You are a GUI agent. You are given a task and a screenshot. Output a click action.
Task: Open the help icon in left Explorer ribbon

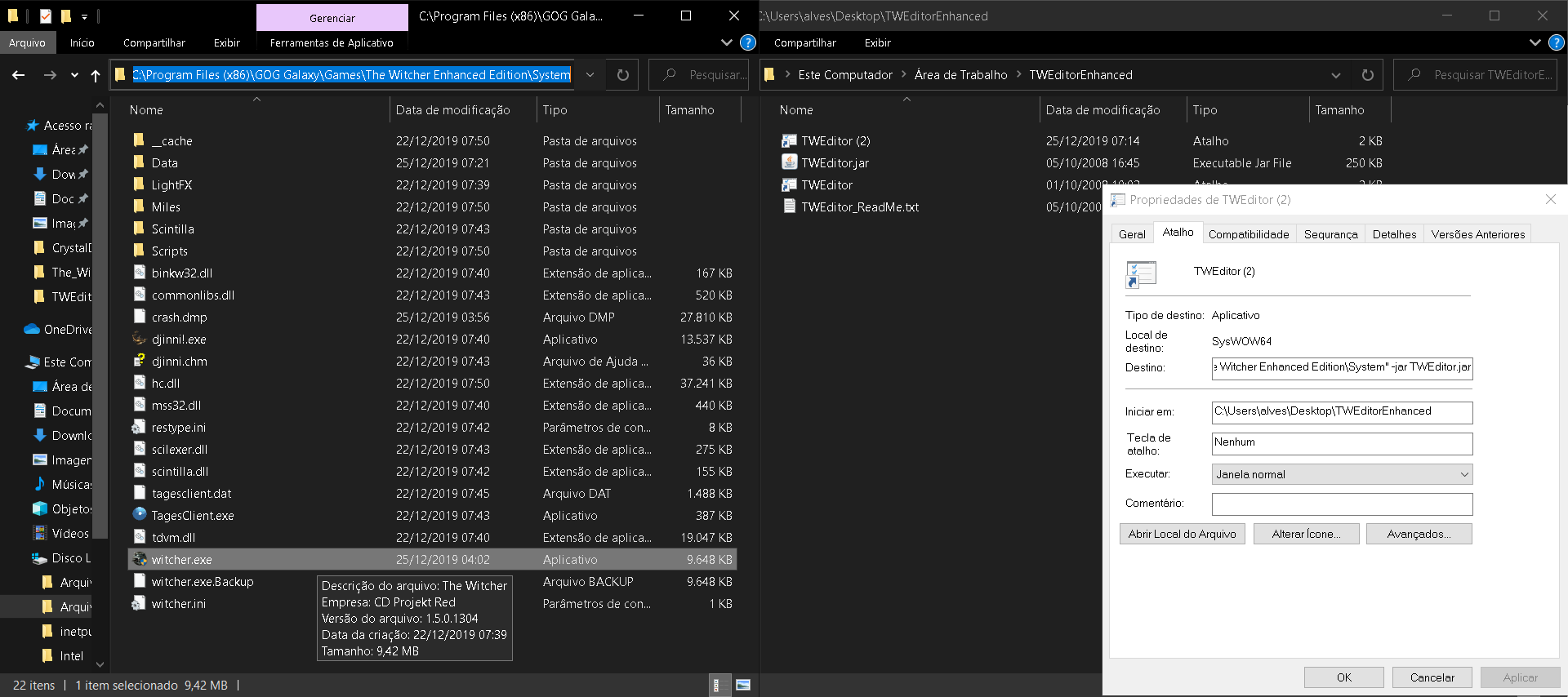747,42
